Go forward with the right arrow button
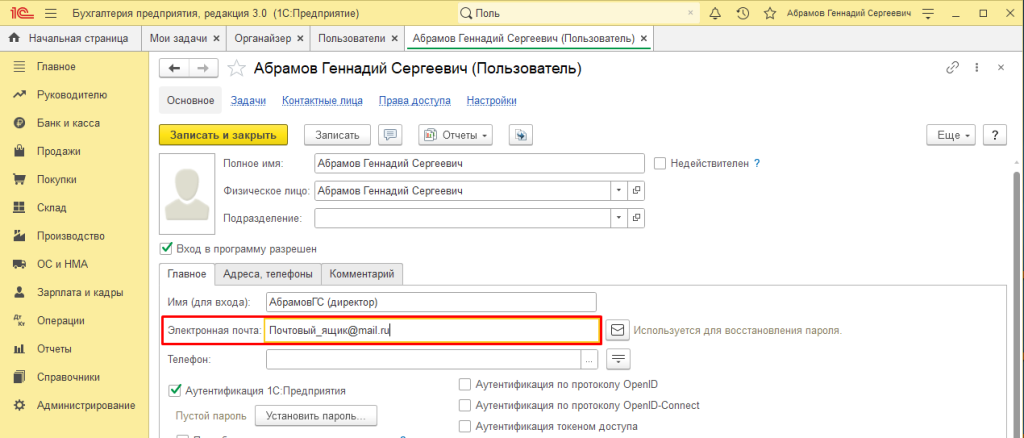Screen dimensions: 1024x438 pos(203,69)
